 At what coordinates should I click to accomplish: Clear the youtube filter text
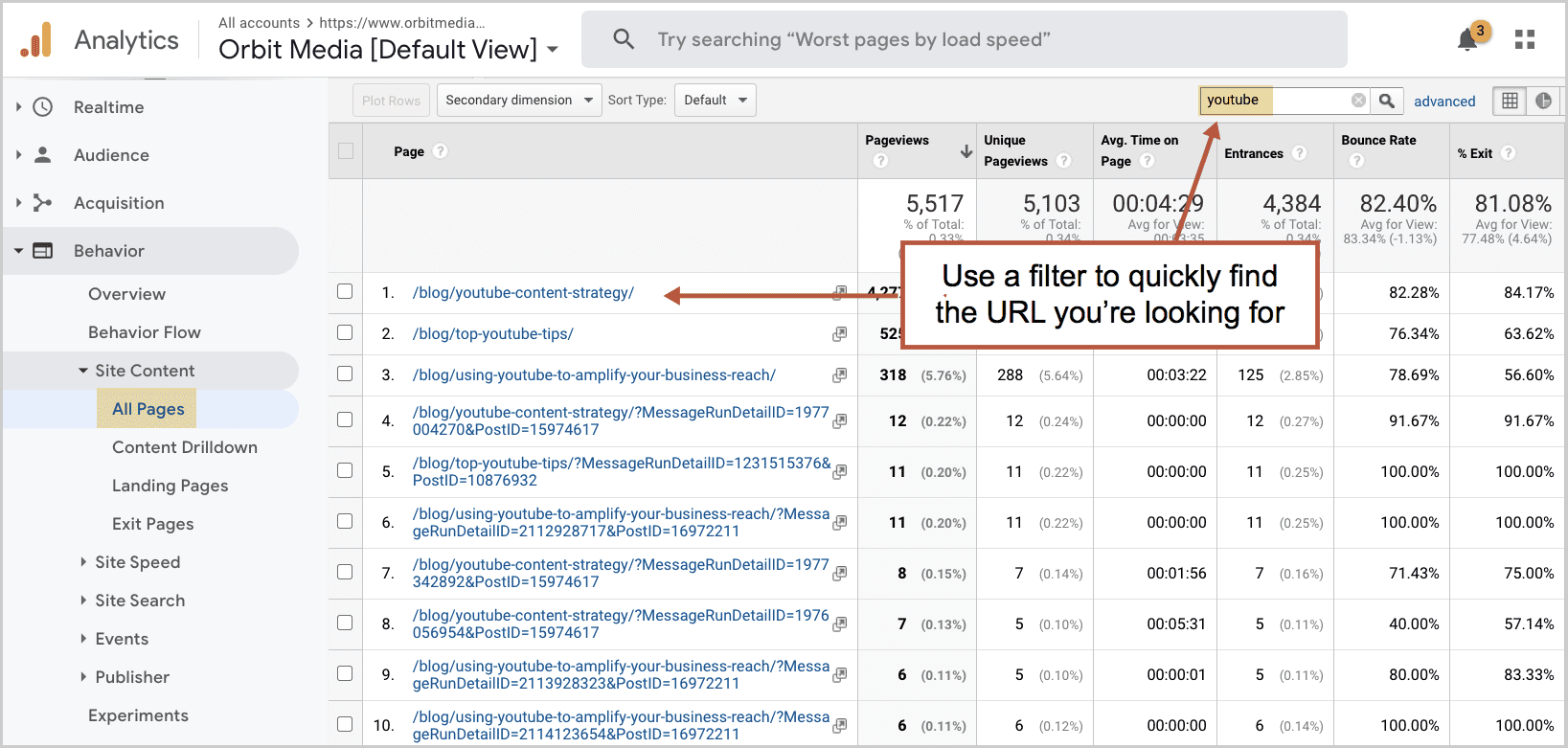tap(1358, 101)
